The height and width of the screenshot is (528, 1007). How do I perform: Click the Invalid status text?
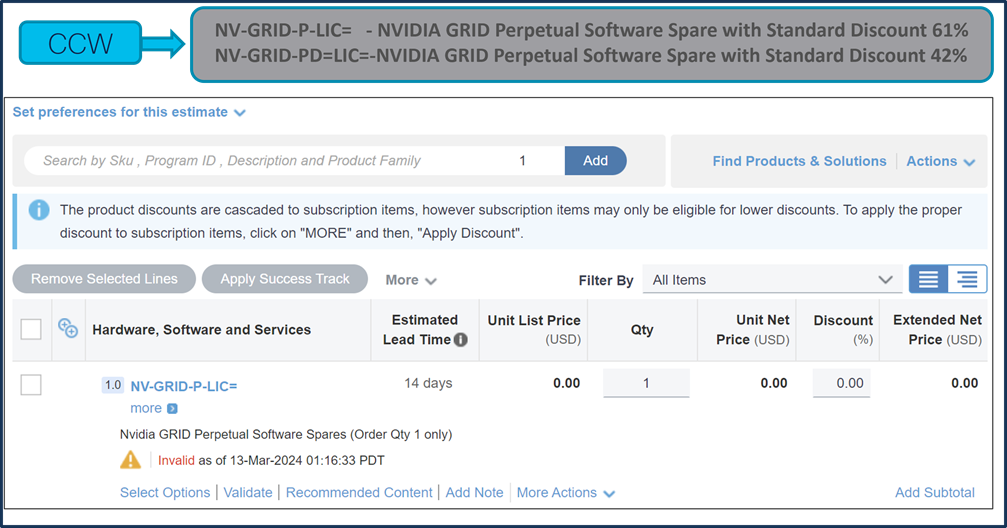[176, 461]
